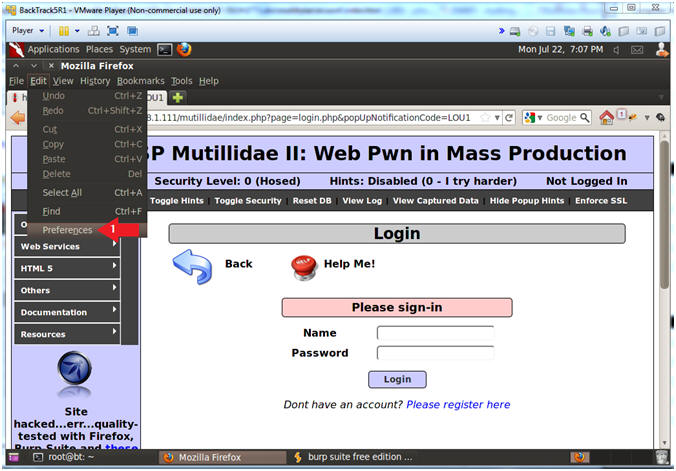Open the list-all-tabs dropdown arrow

(x=661, y=97)
